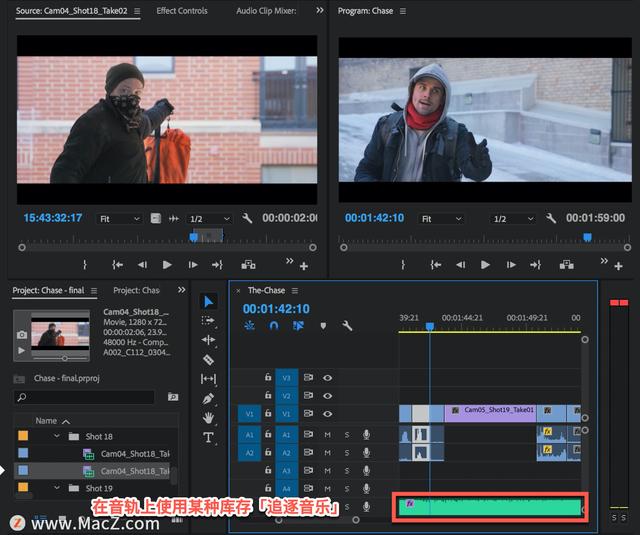
Task: Open Program monitor 1/2 resolution dropdown
Action: click(512, 218)
